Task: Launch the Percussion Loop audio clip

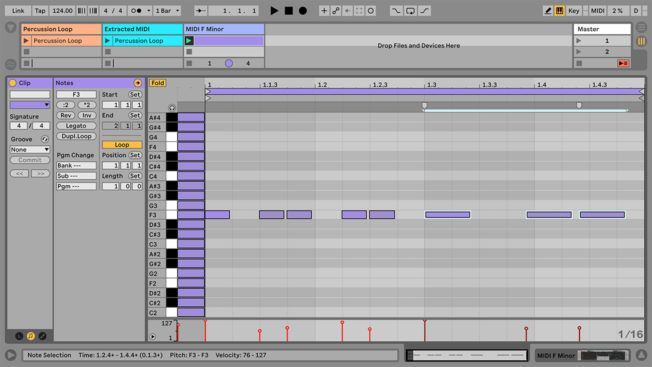Action: click(26, 41)
